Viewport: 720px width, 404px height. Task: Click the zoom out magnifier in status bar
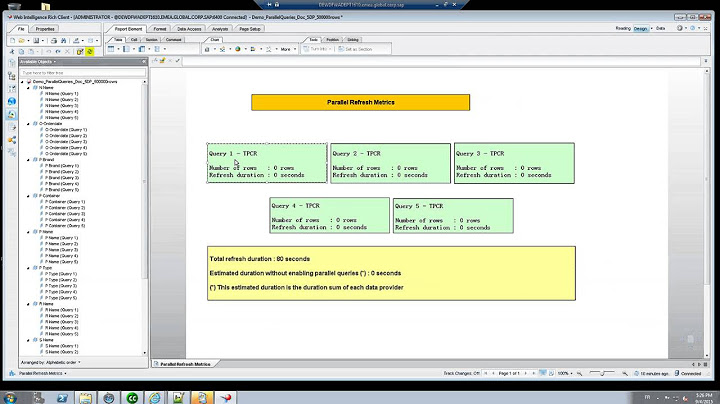(x=579, y=374)
